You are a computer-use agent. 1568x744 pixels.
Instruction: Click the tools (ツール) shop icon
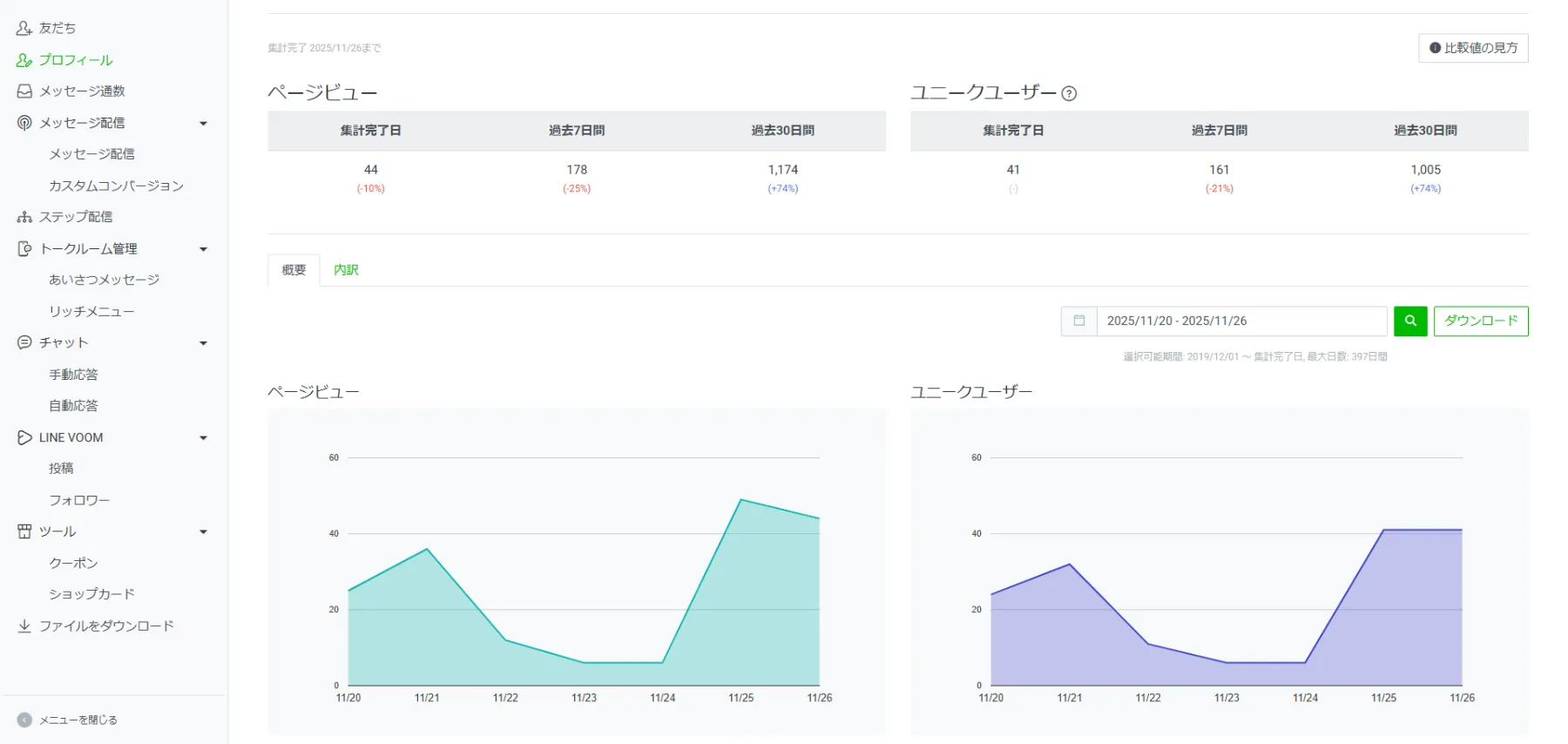[24, 531]
